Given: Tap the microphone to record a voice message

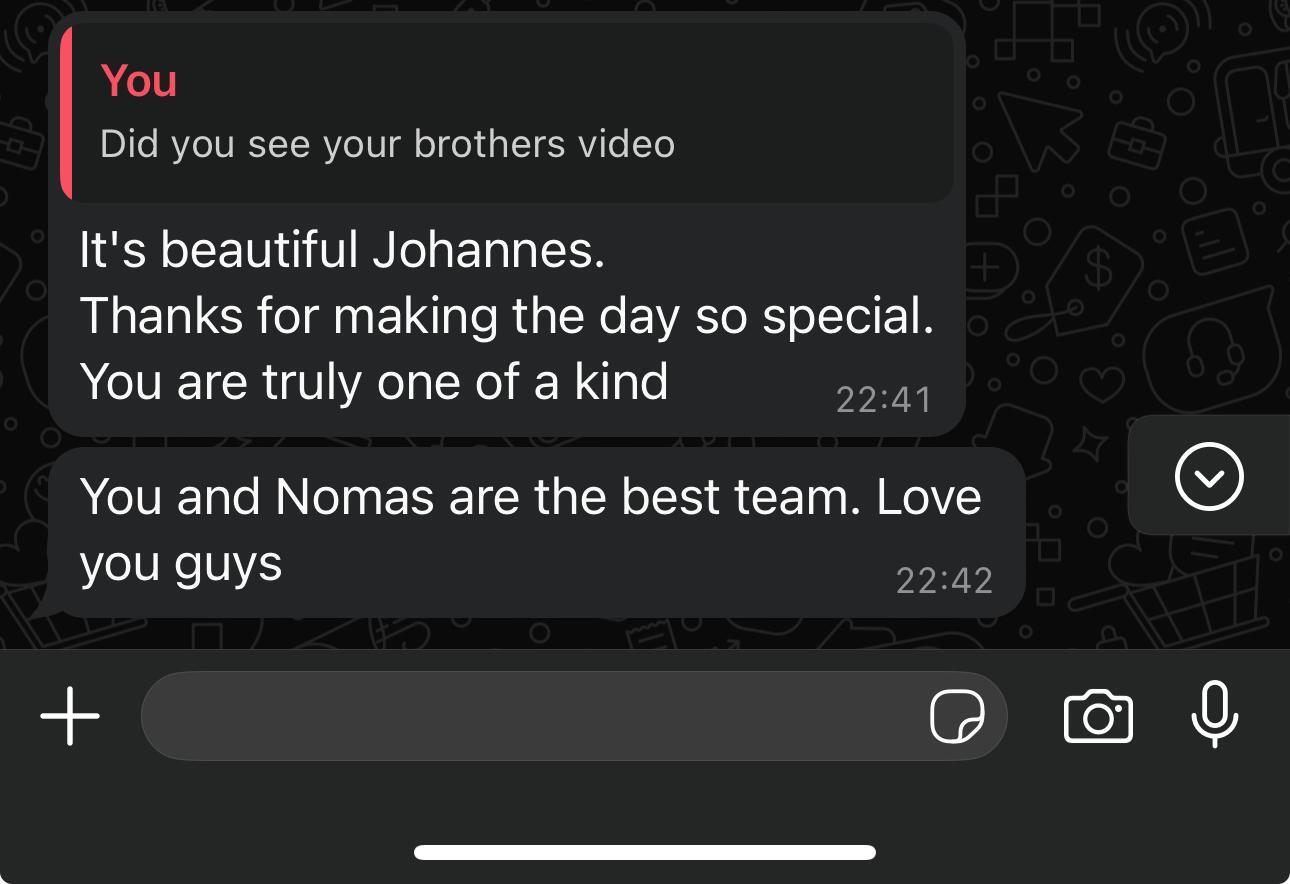Looking at the screenshot, I should click(x=1215, y=715).
